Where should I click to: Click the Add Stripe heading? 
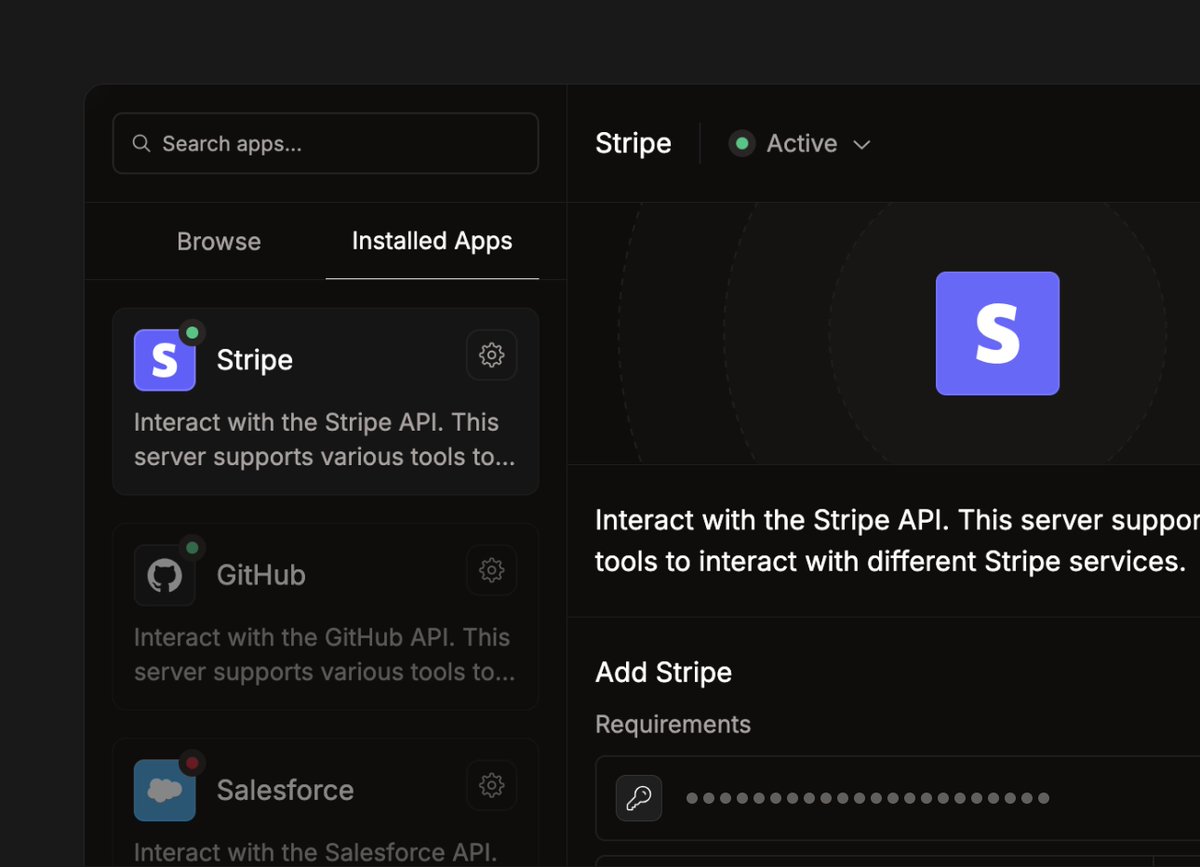pyautogui.click(x=663, y=672)
